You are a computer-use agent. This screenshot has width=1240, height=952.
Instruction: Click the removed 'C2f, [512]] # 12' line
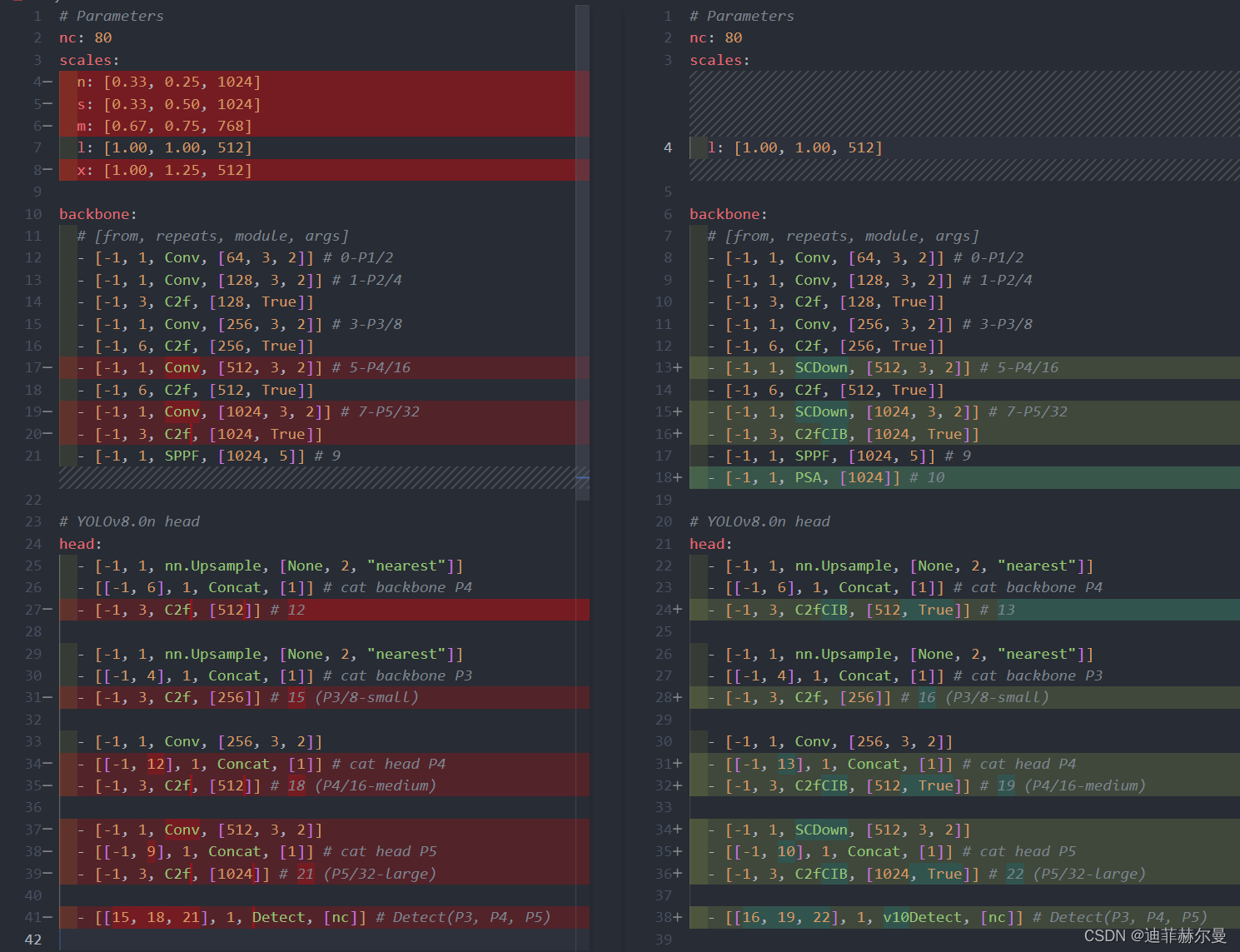coord(324,610)
